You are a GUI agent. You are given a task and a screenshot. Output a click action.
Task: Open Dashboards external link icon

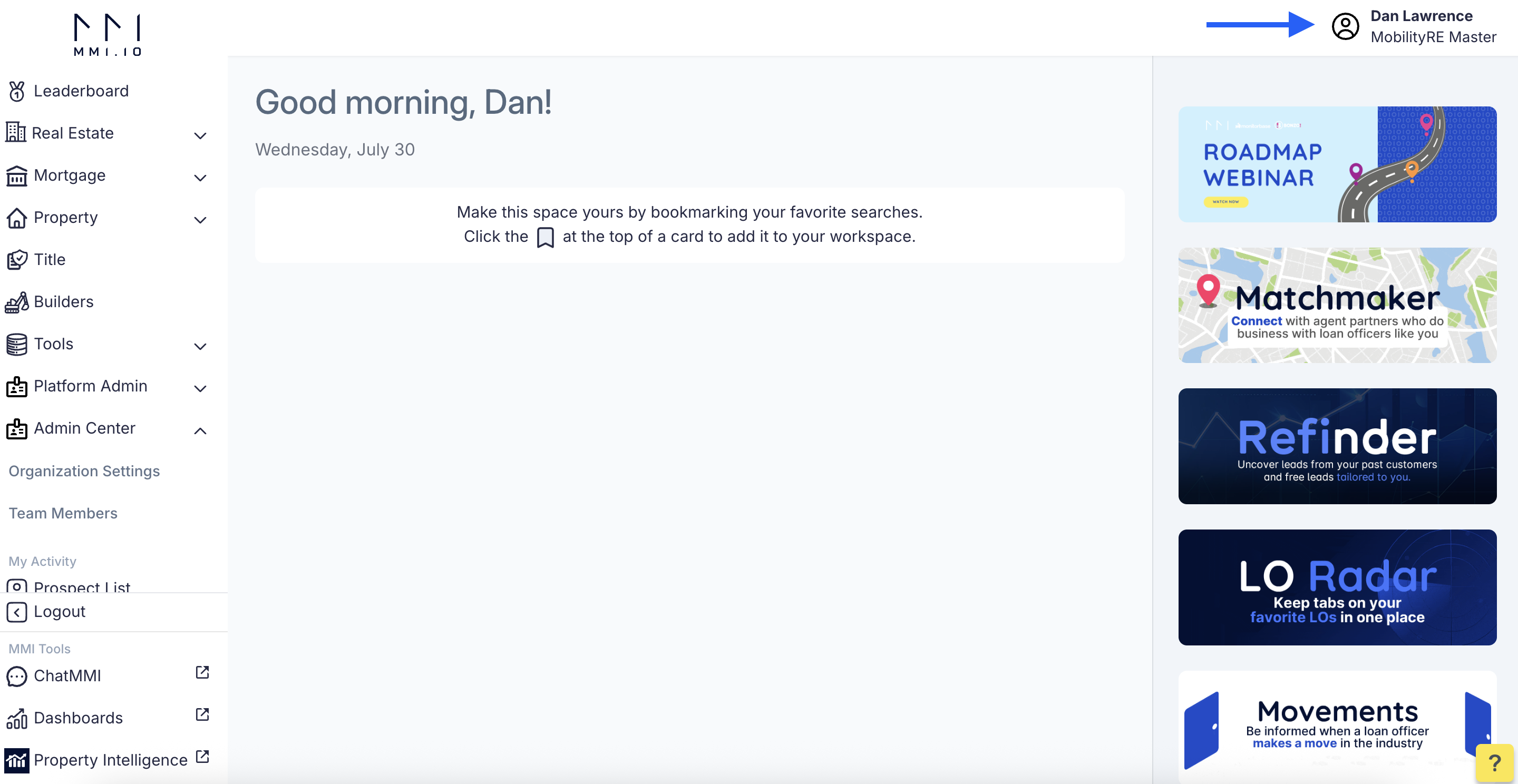coord(202,714)
